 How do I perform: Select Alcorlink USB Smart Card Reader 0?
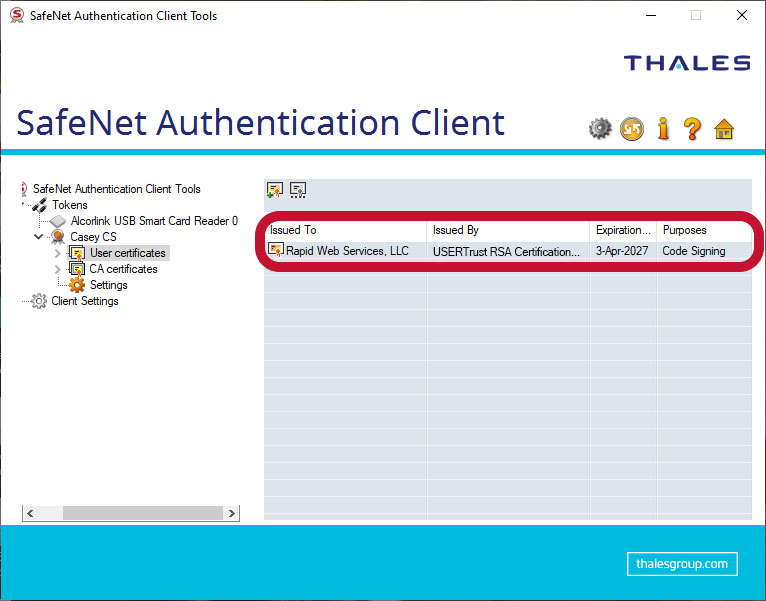pos(154,221)
